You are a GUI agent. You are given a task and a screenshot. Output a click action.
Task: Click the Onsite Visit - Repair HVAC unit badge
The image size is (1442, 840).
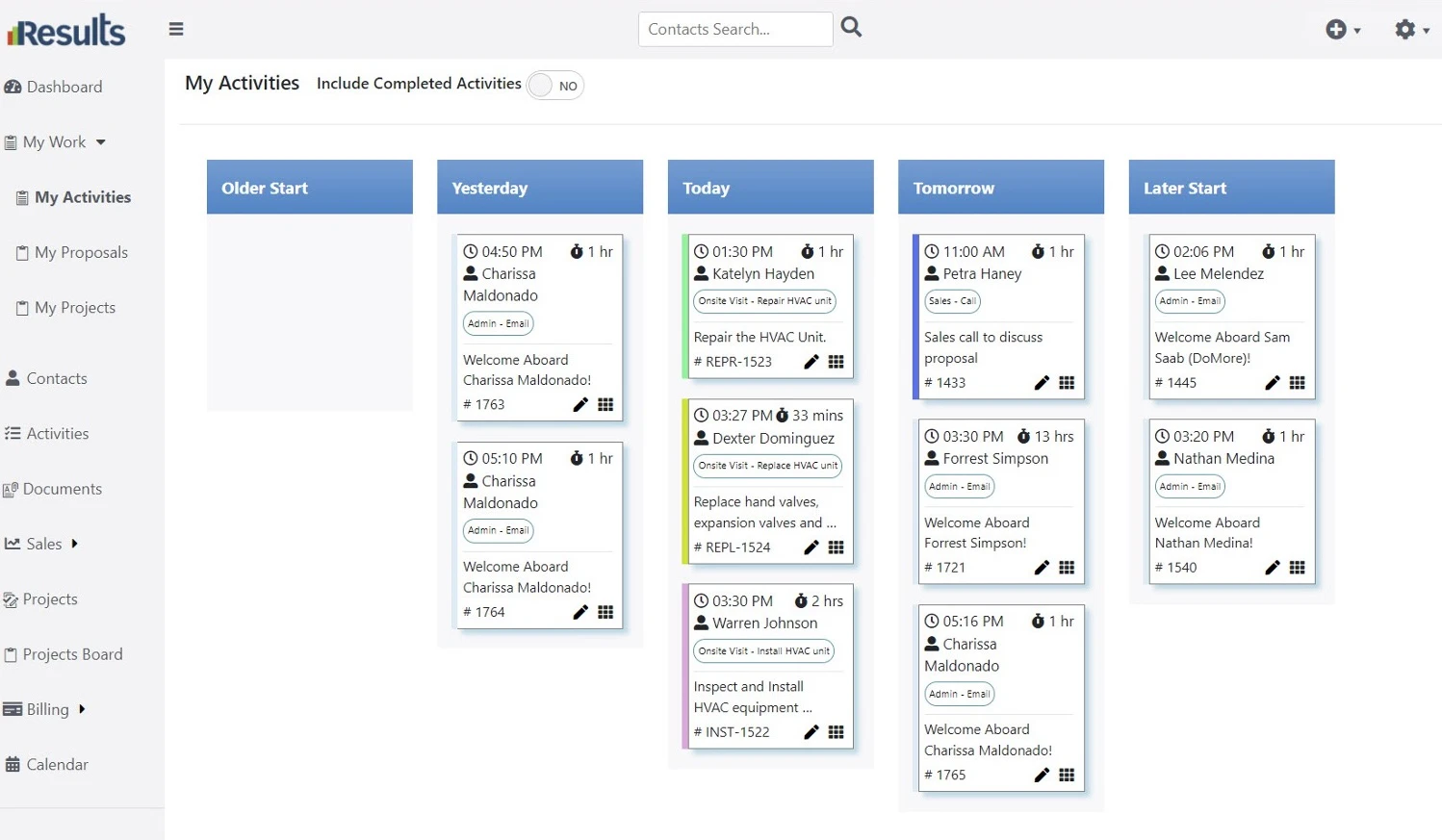point(764,301)
